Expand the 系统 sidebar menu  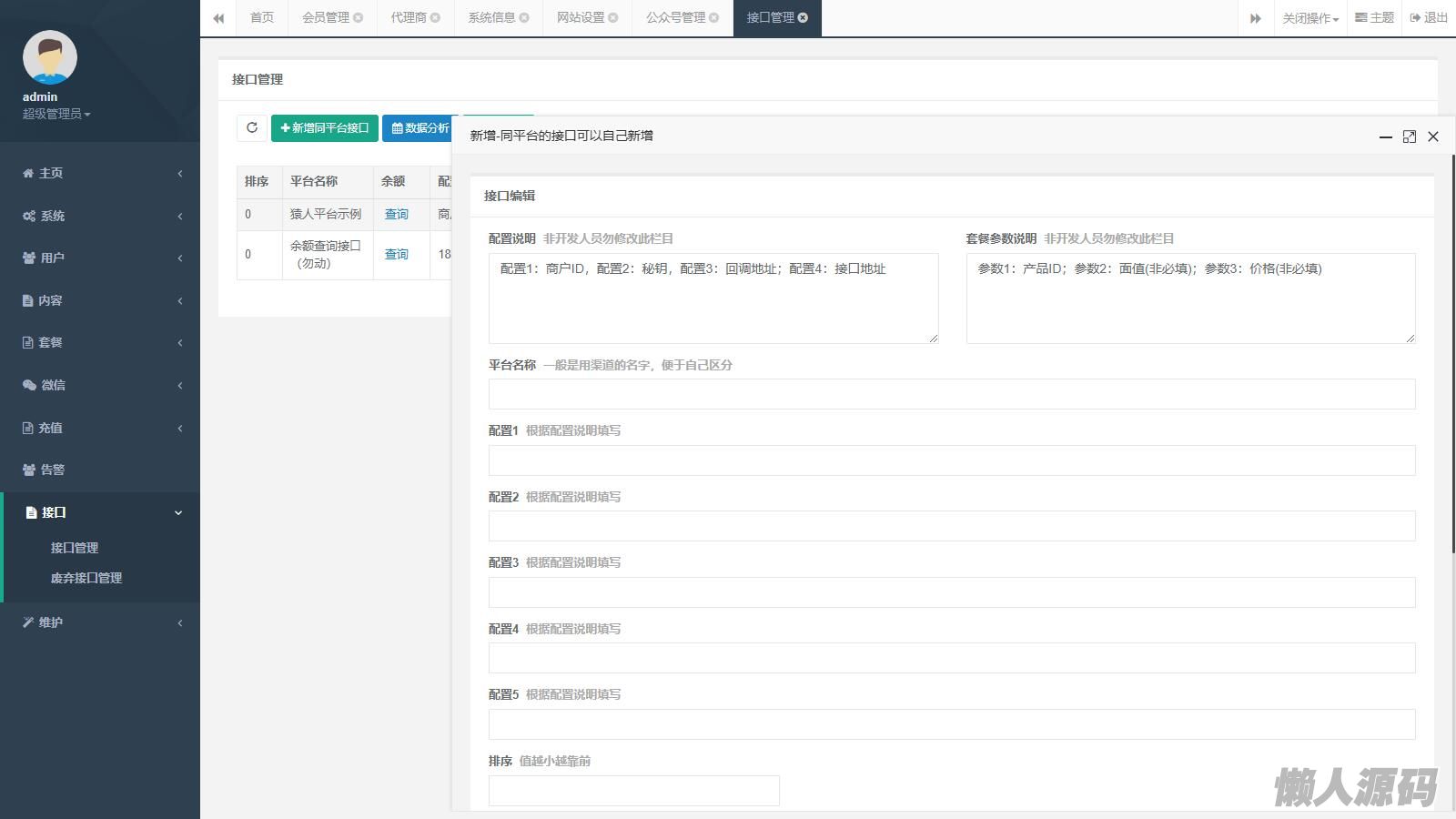tap(100, 216)
